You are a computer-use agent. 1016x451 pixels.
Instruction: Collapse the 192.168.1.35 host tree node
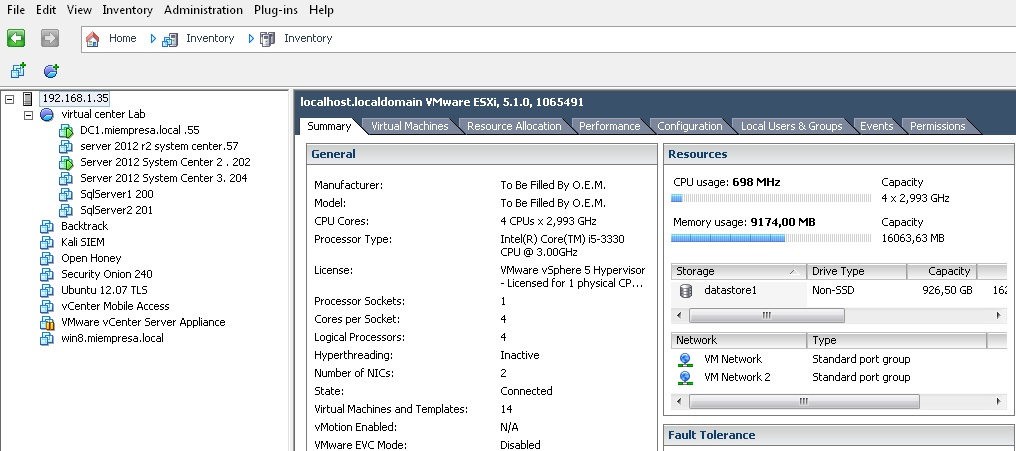coord(10,99)
